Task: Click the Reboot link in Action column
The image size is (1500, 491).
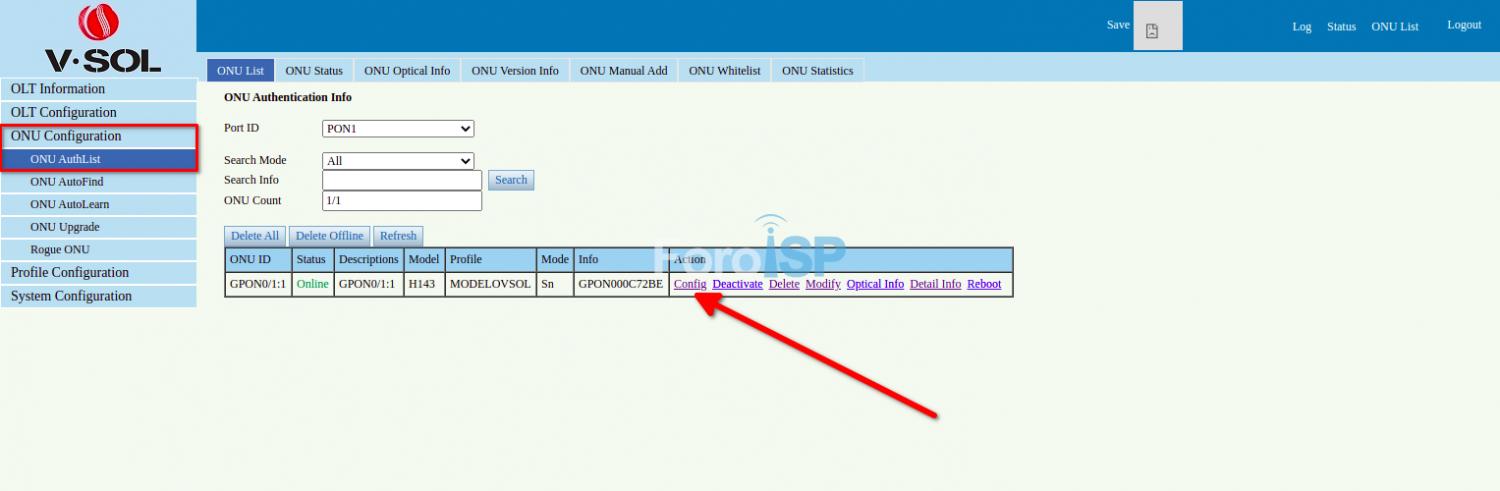Action: coord(984,284)
